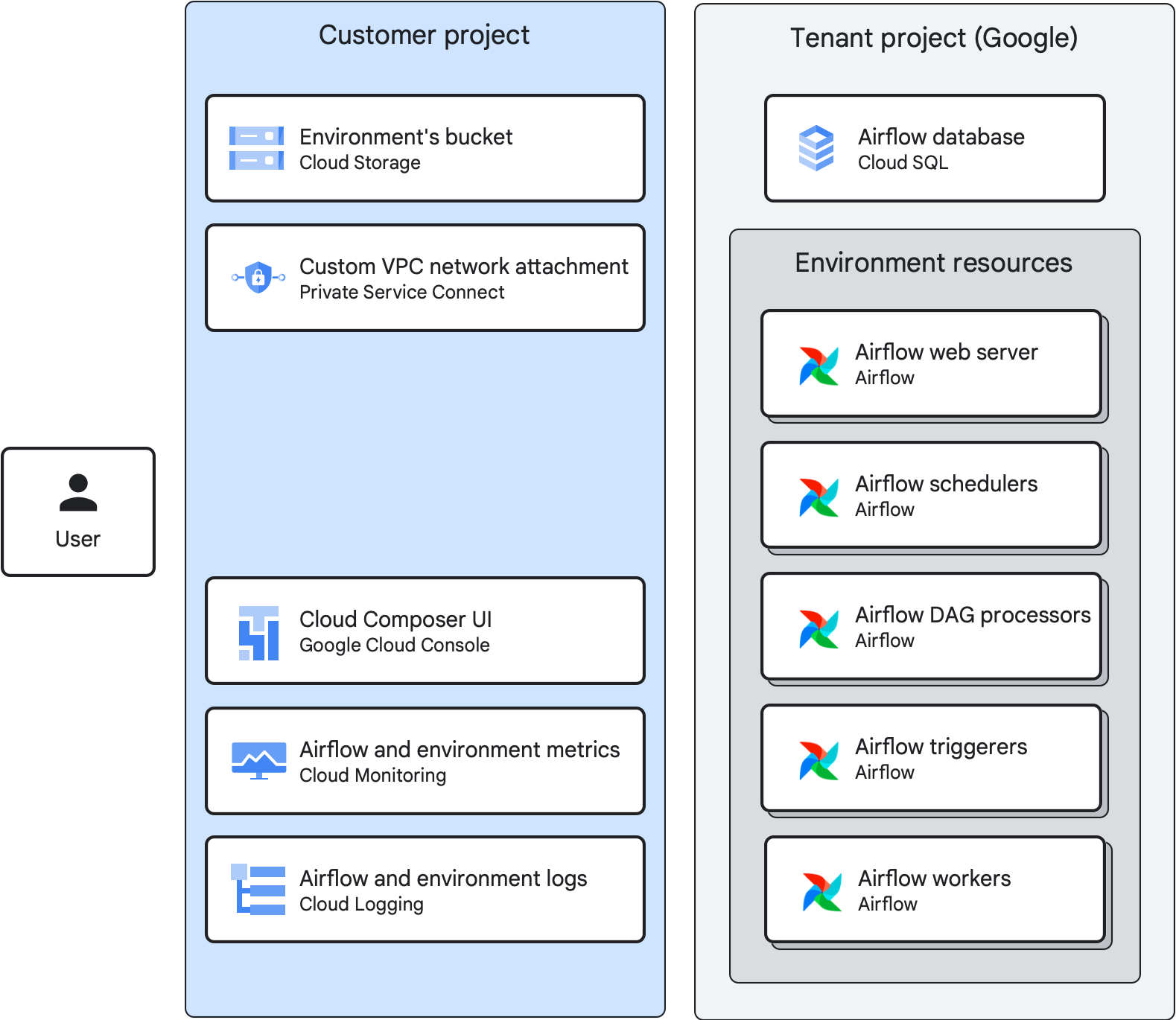Click the Cloud SQL database icon
The height and width of the screenshot is (1020, 1176).
click(816, 148)
